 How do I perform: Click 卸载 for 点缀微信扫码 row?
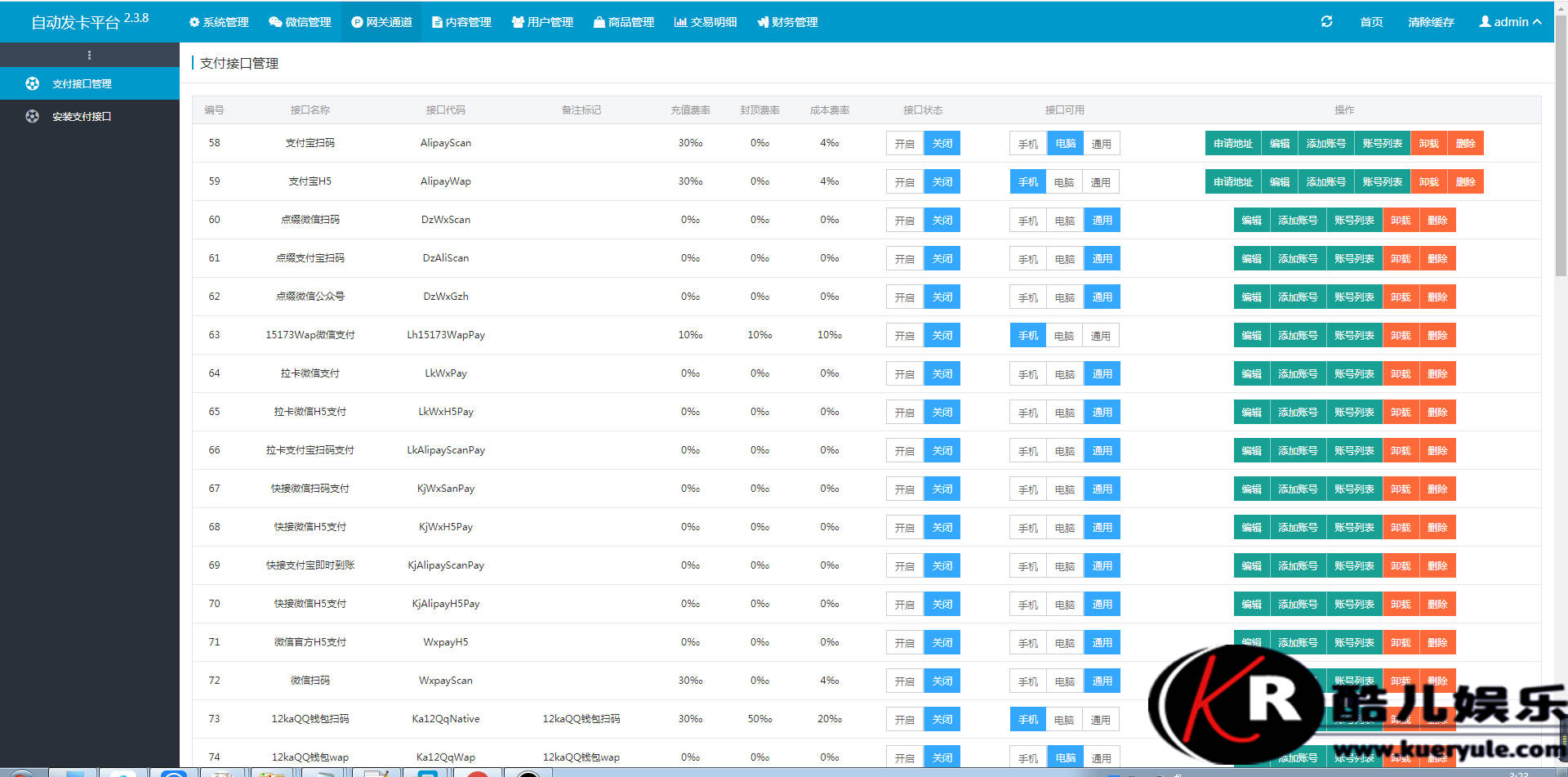coord(1401,220)
